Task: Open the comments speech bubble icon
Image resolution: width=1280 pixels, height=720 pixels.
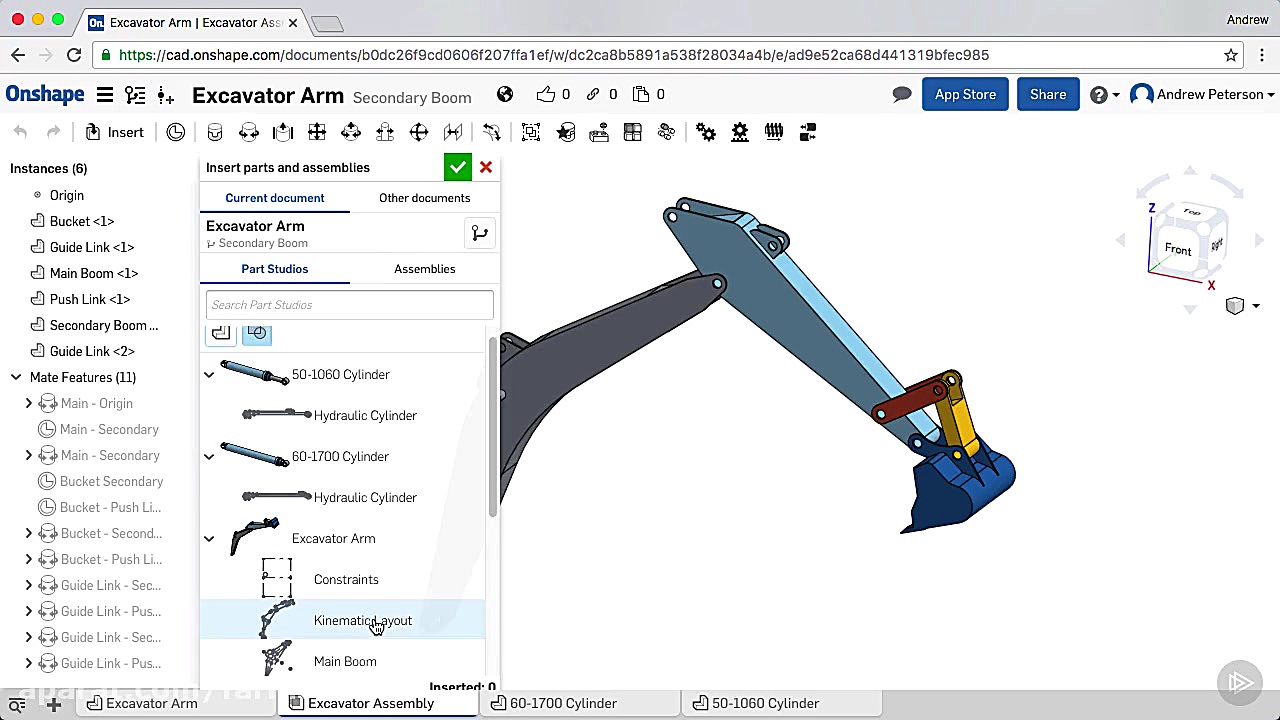Action: click(902, 94)
